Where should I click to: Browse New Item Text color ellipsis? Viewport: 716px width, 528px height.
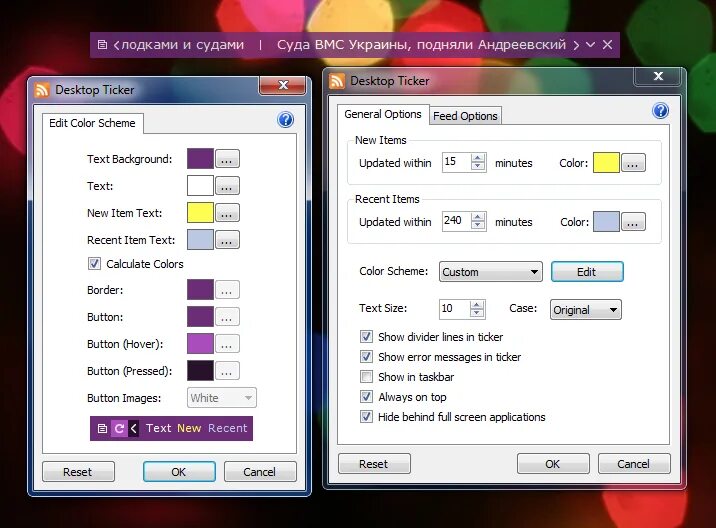[227, 213]
